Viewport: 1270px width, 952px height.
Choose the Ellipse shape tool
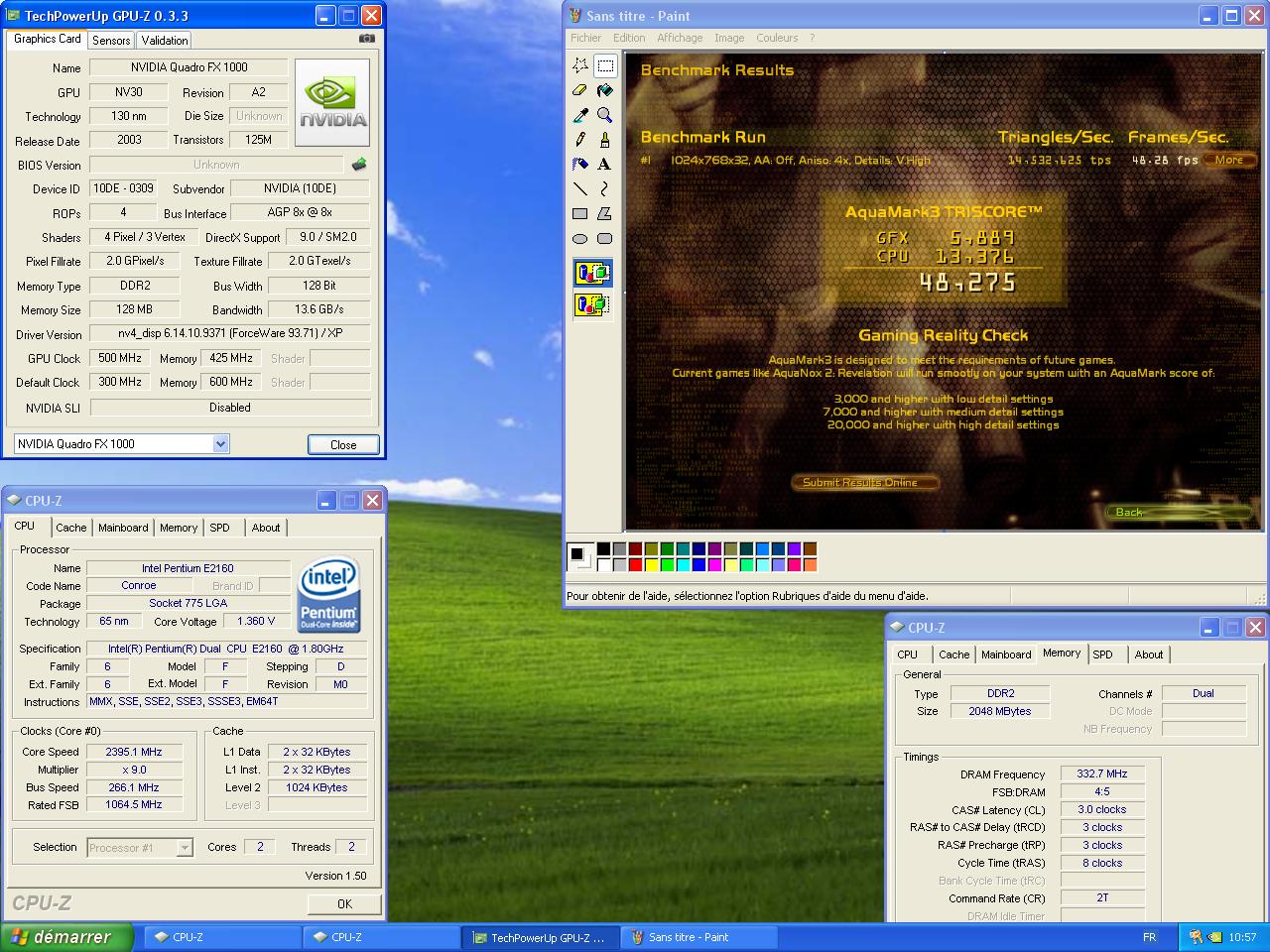coord(580,239)
